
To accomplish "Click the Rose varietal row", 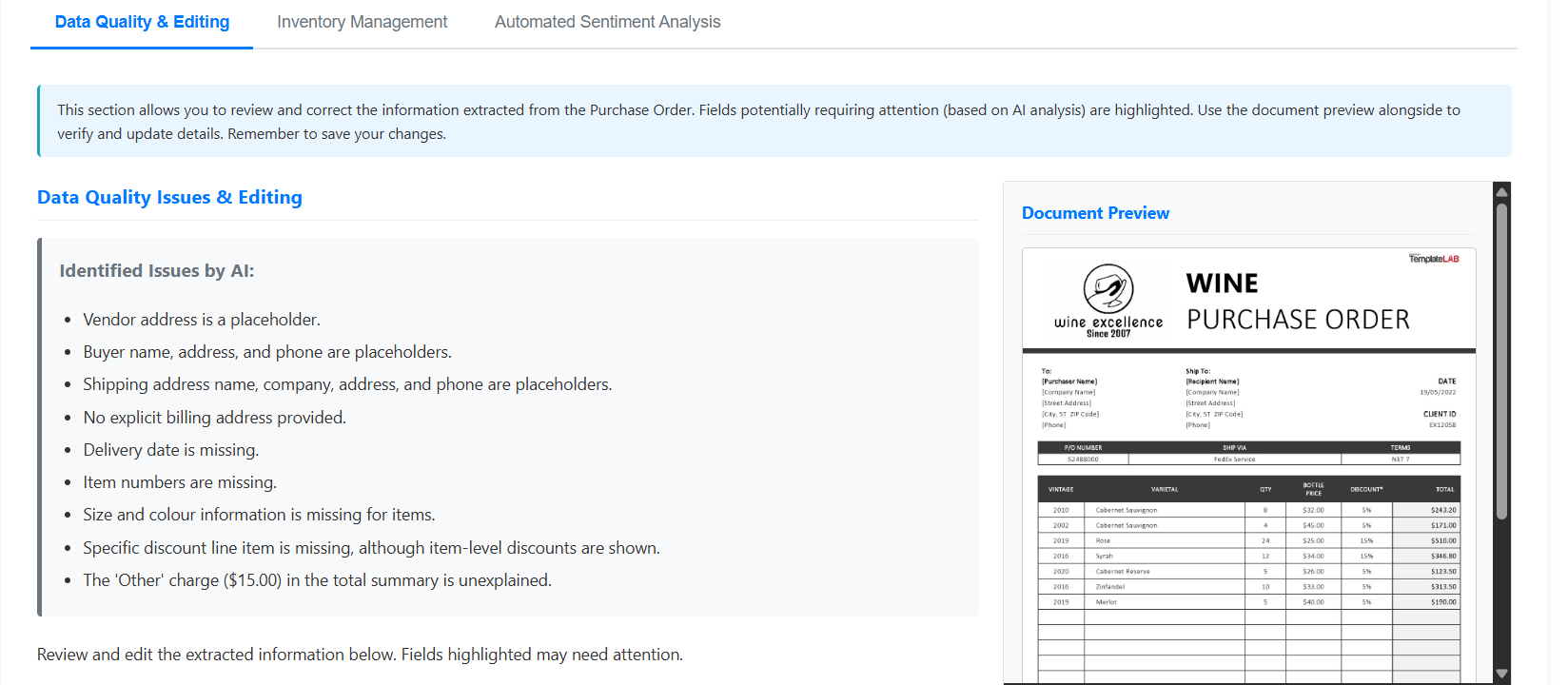I will pos(1248,540).
